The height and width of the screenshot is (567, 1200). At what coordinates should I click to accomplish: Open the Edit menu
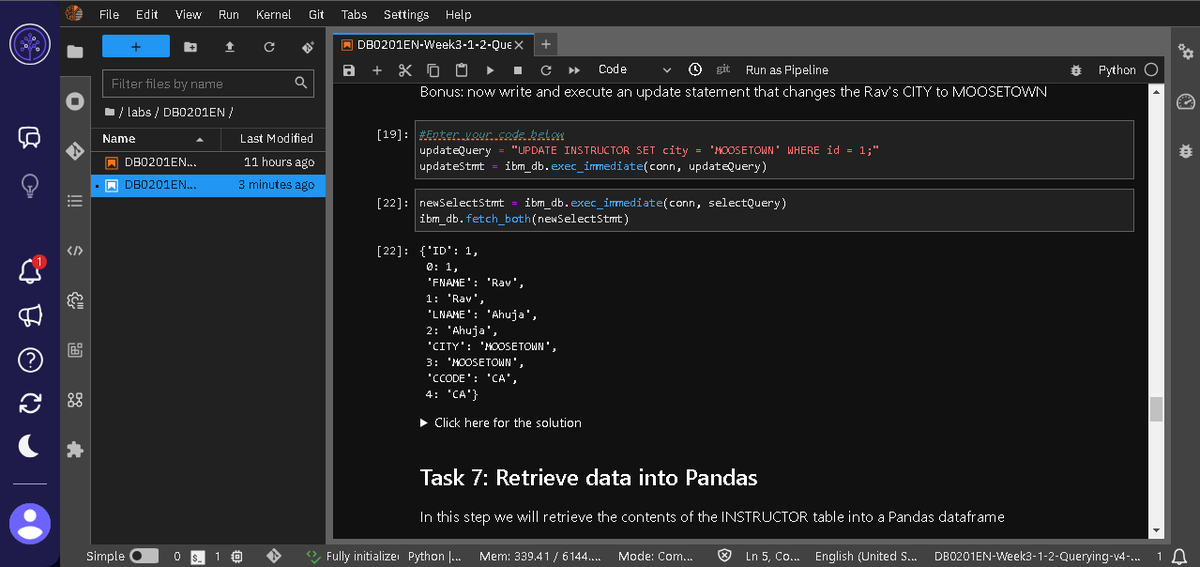pyautogui.click(x=147, y=15)
